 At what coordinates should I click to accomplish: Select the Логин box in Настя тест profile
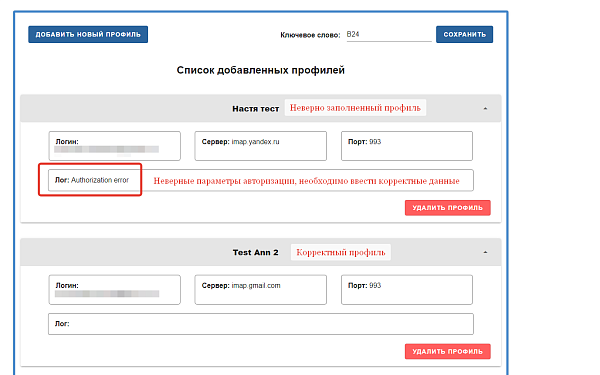(114, 146)
